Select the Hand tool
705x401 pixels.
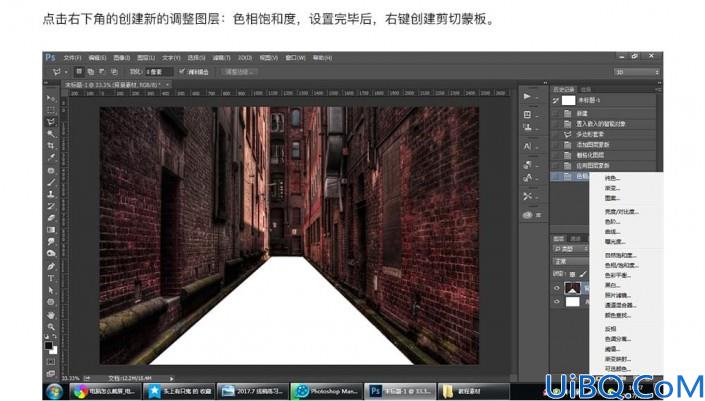click(x=51, y=315)
